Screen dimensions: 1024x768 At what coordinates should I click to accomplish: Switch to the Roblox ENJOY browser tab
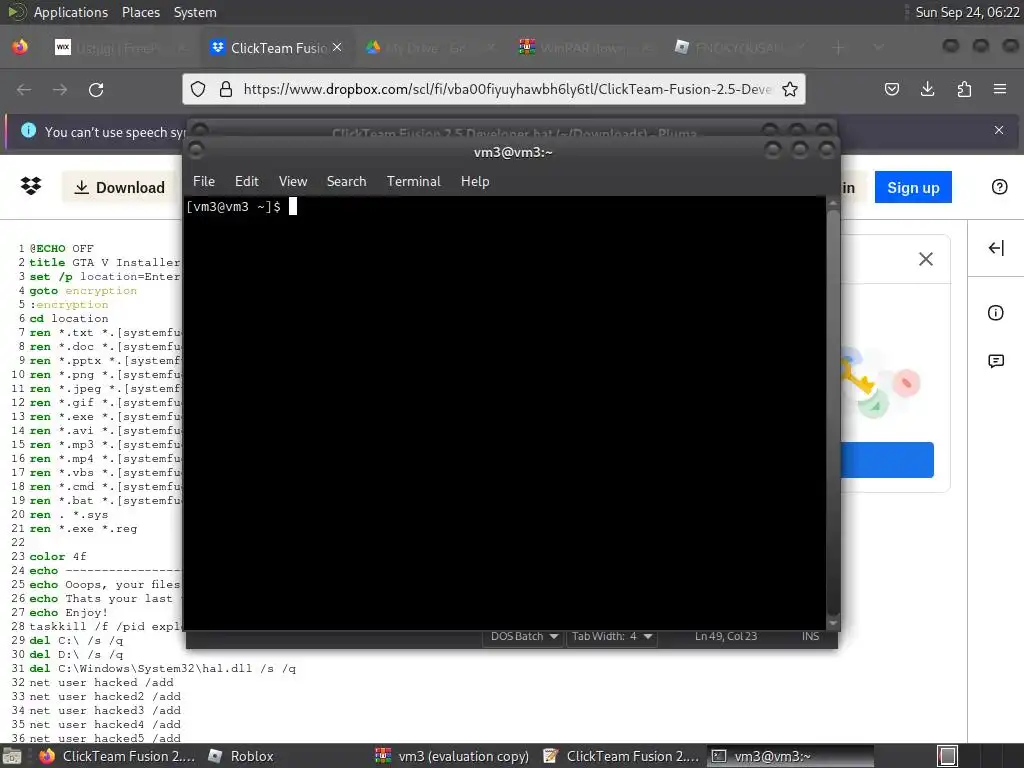coord(738,48)
